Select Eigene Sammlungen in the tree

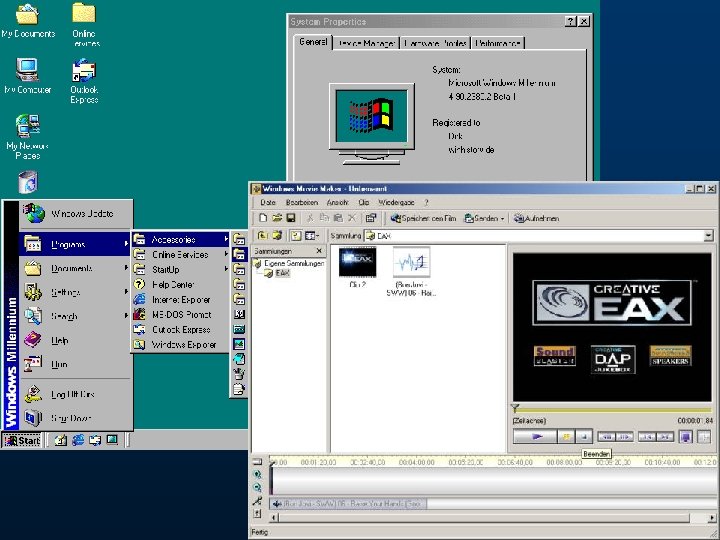tap(294, 264)
